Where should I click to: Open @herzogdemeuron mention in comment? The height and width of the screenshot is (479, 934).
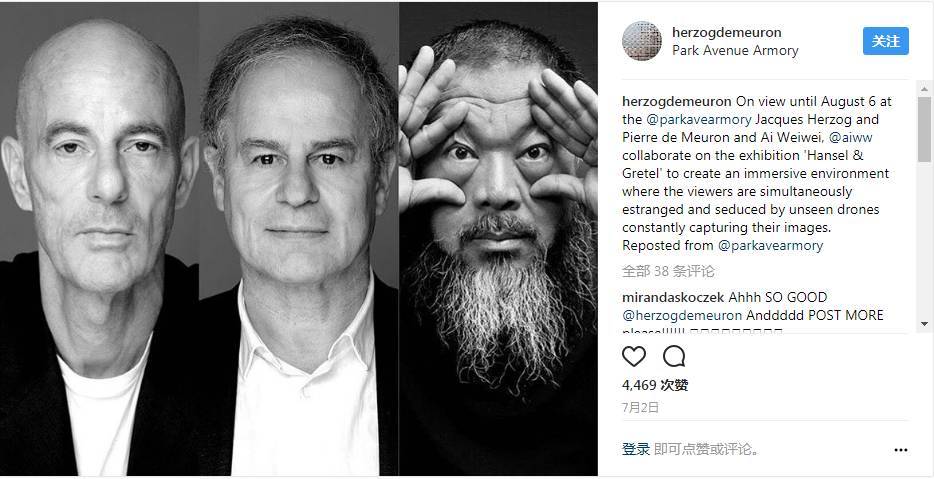(682, 315)
